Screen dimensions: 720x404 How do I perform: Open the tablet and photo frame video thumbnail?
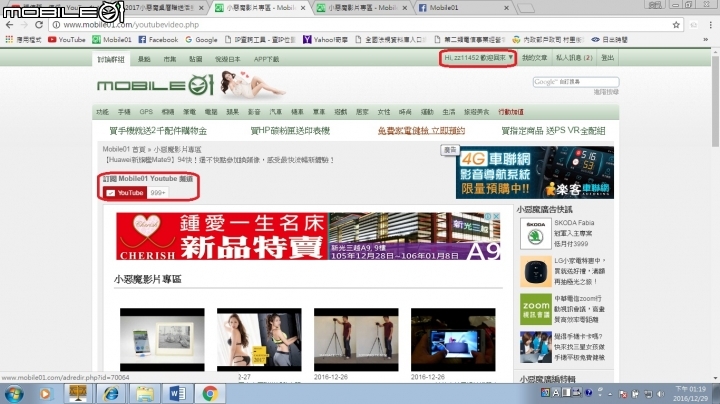162,340
